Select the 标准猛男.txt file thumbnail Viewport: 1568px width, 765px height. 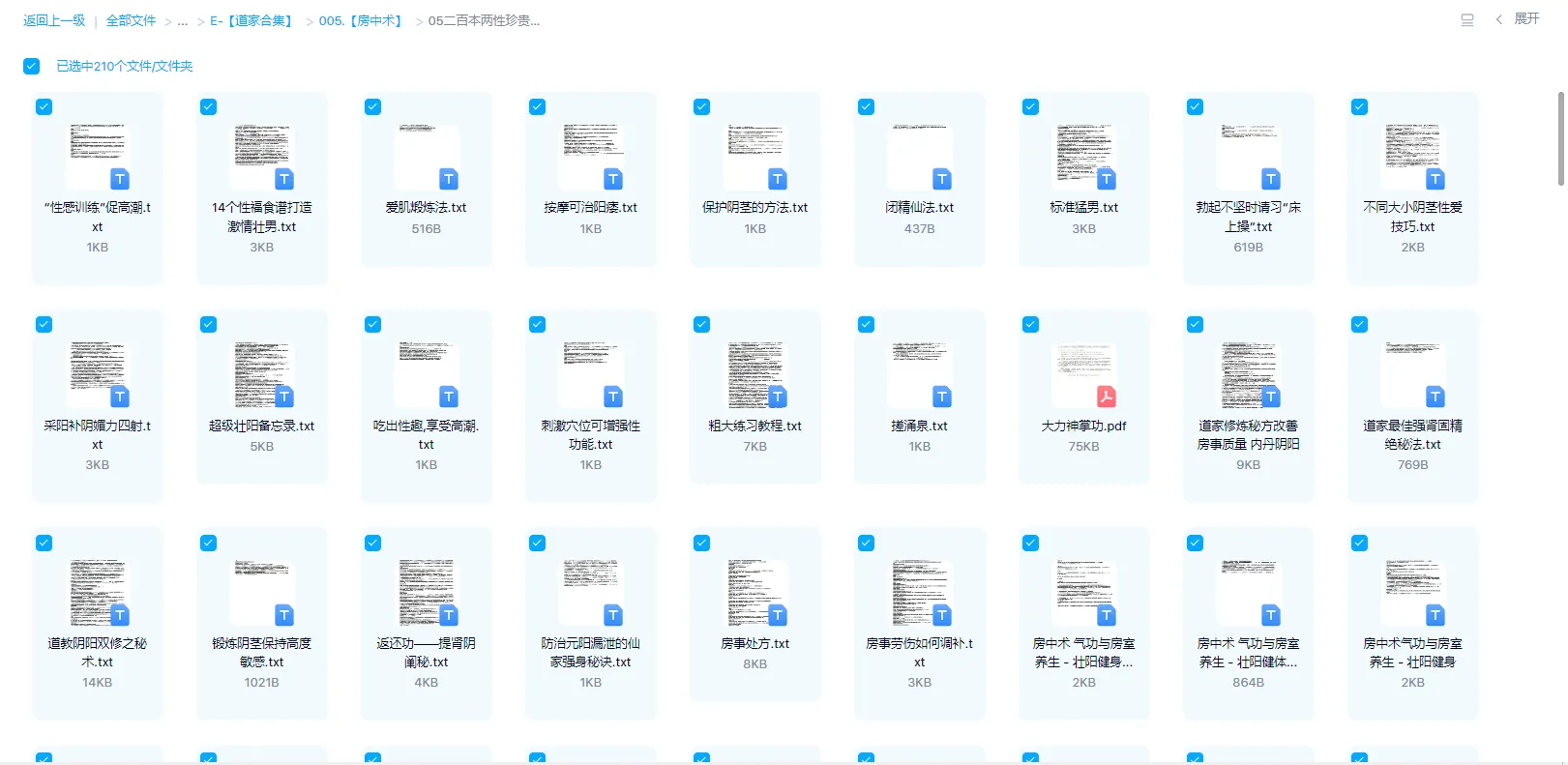point(1083,157)
